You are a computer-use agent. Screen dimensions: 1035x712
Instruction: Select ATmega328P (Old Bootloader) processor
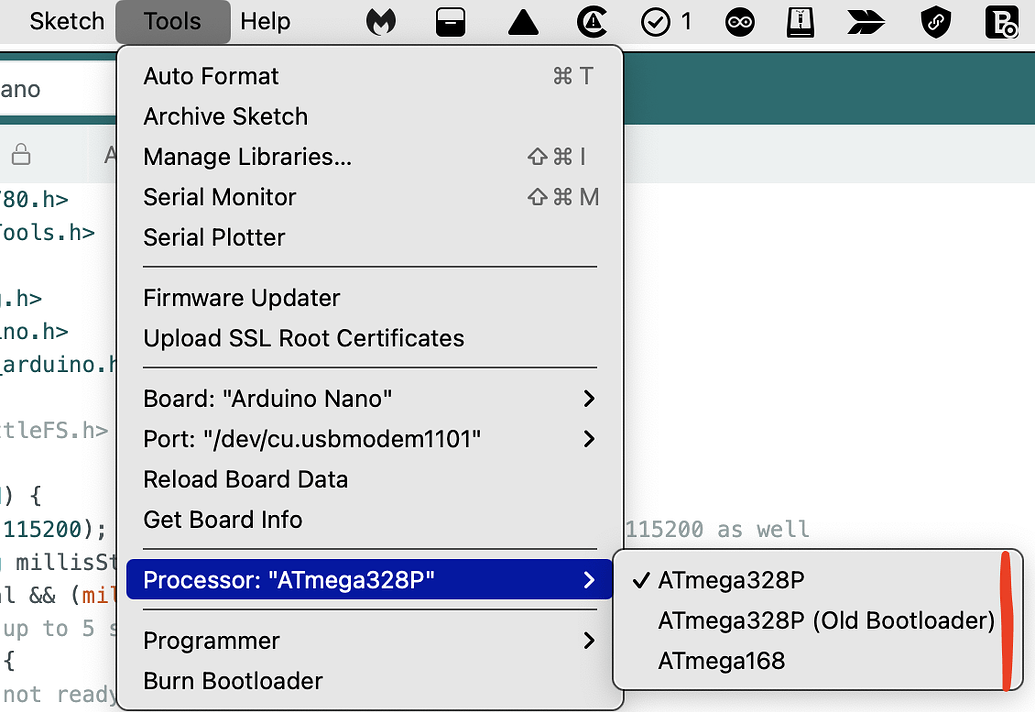pyautogui.click(x=824, y=621)
